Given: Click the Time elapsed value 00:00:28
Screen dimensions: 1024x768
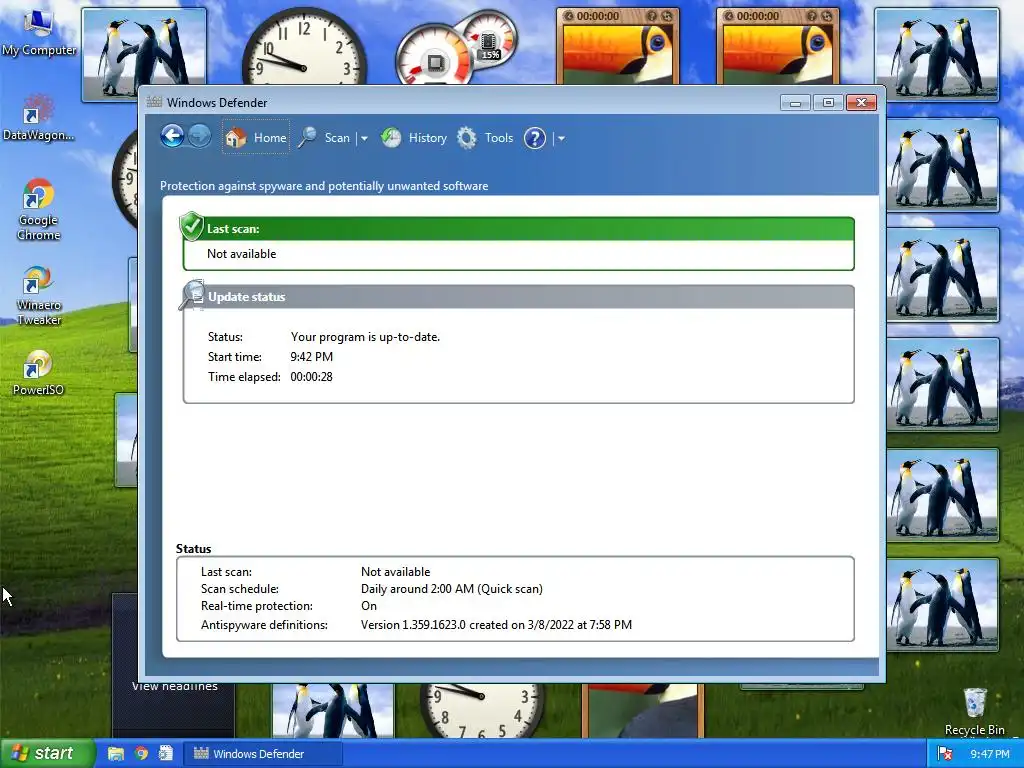Looking at the screenshot, I should pos(312,377).
